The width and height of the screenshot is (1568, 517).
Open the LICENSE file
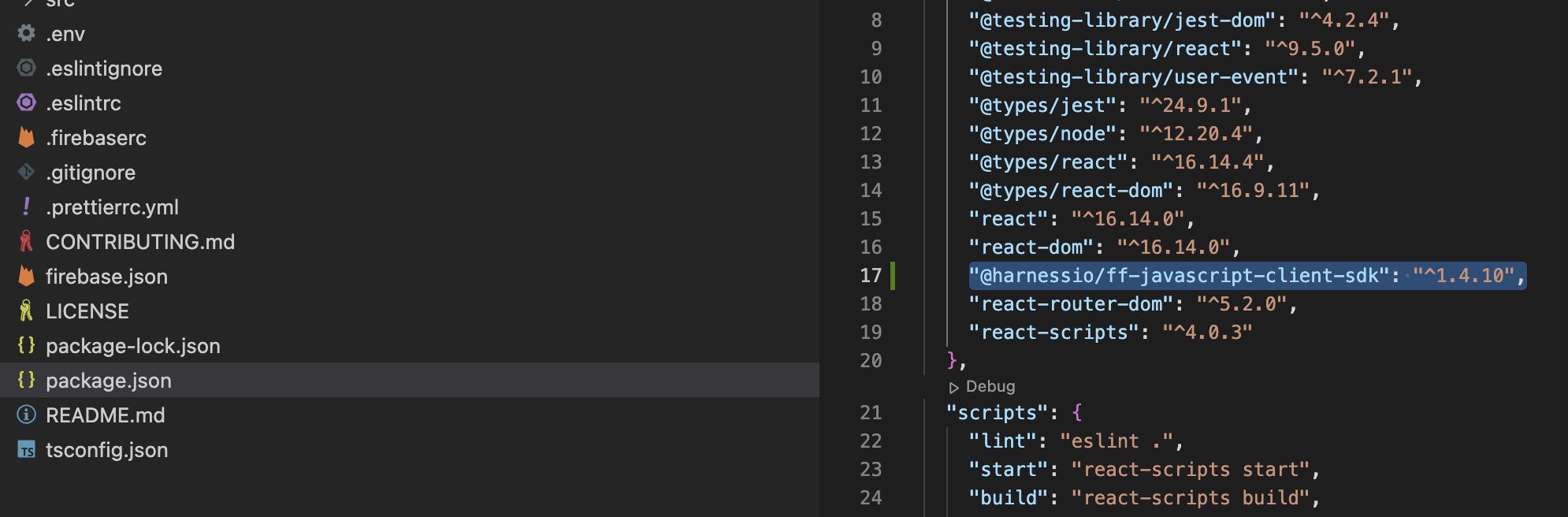point(87,311)
